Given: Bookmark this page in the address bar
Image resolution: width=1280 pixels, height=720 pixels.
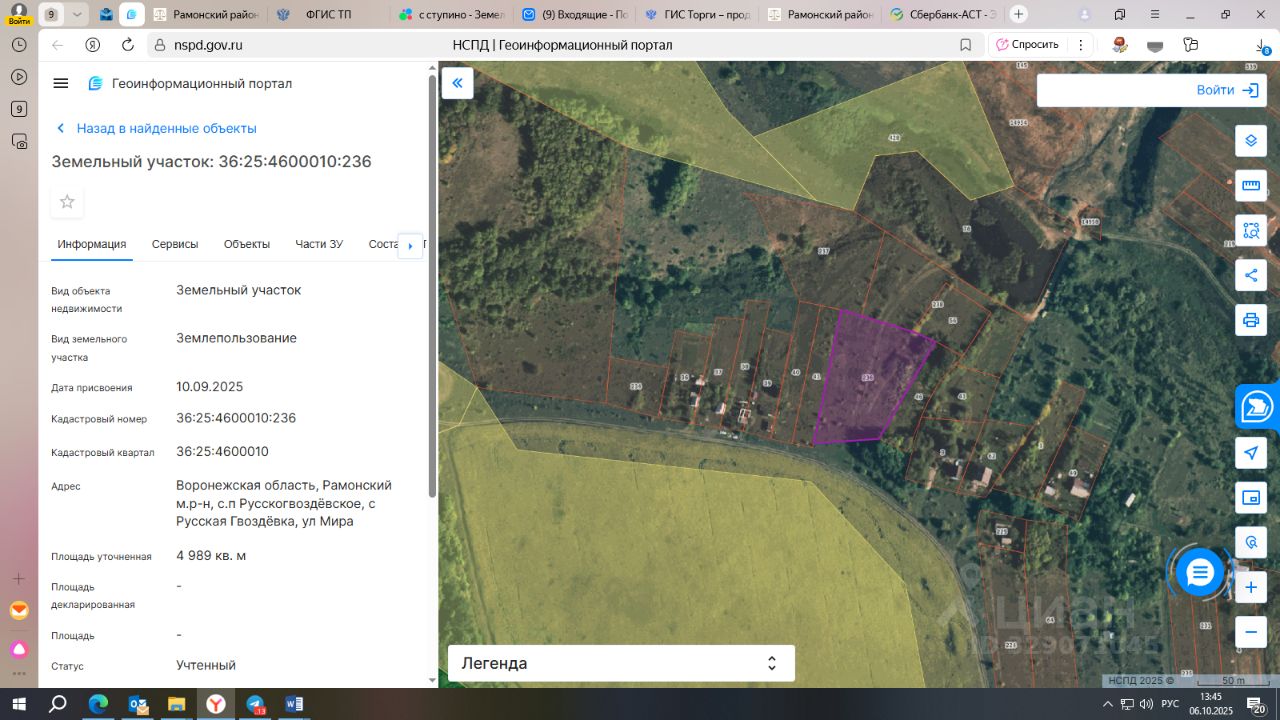Looking at the screenshot, I should coord(965,45).
